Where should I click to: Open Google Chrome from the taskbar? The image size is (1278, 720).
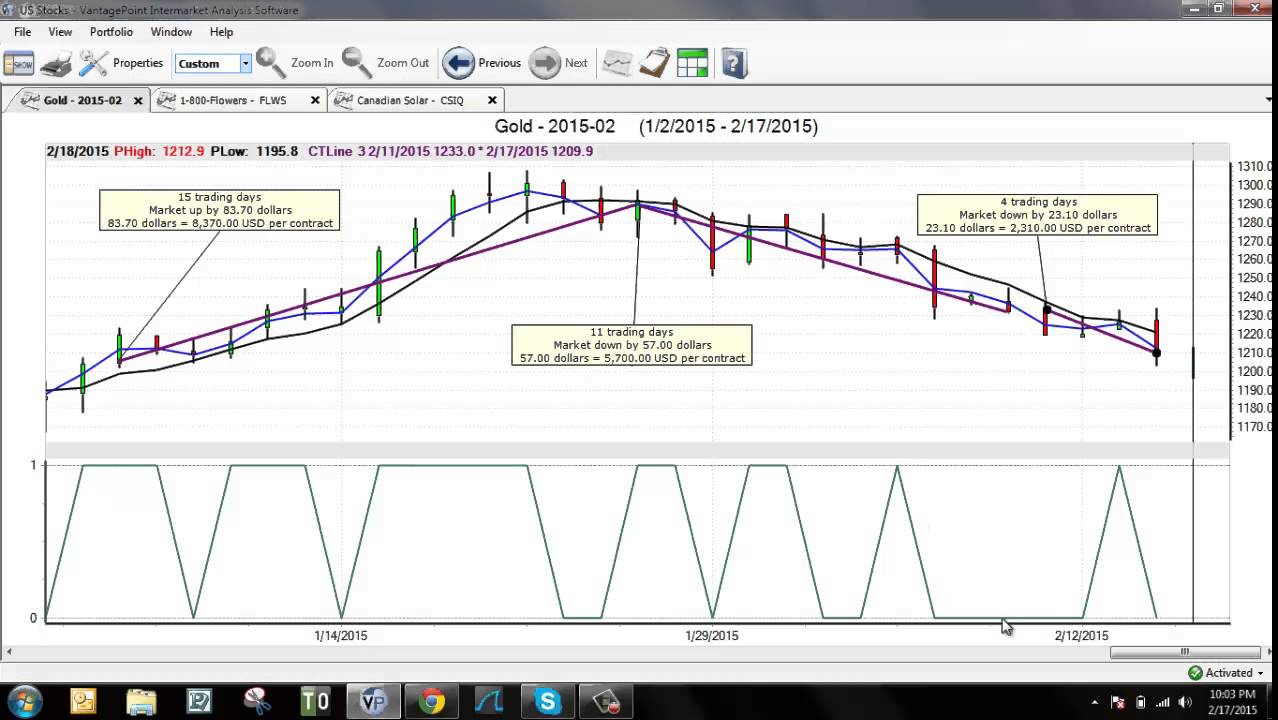tap(432, 702)
